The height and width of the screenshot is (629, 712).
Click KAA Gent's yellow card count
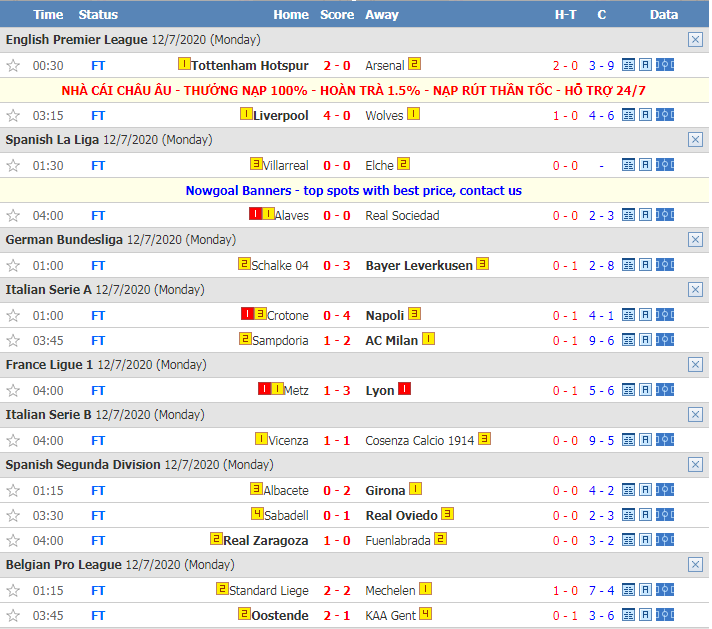(x=425, y=614)
